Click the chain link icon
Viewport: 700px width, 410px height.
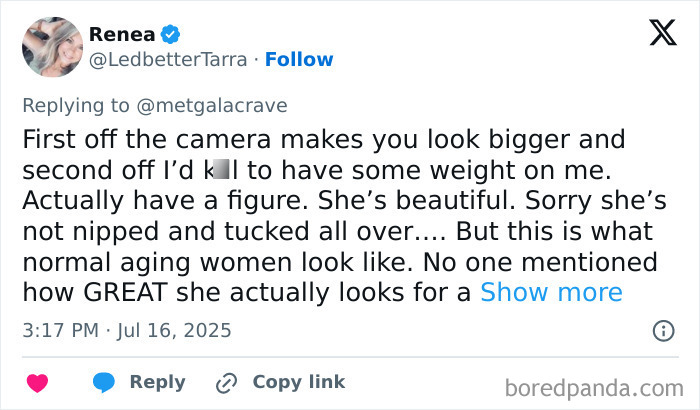click(x=226, y=383)
